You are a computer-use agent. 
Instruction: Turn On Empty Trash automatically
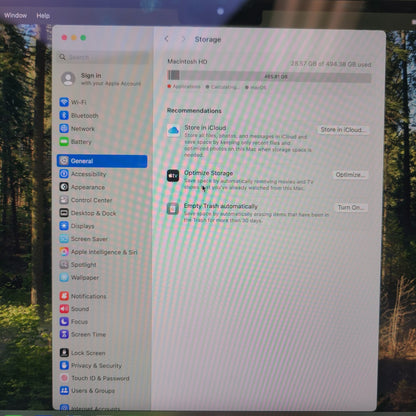click(x=351, y=208)
